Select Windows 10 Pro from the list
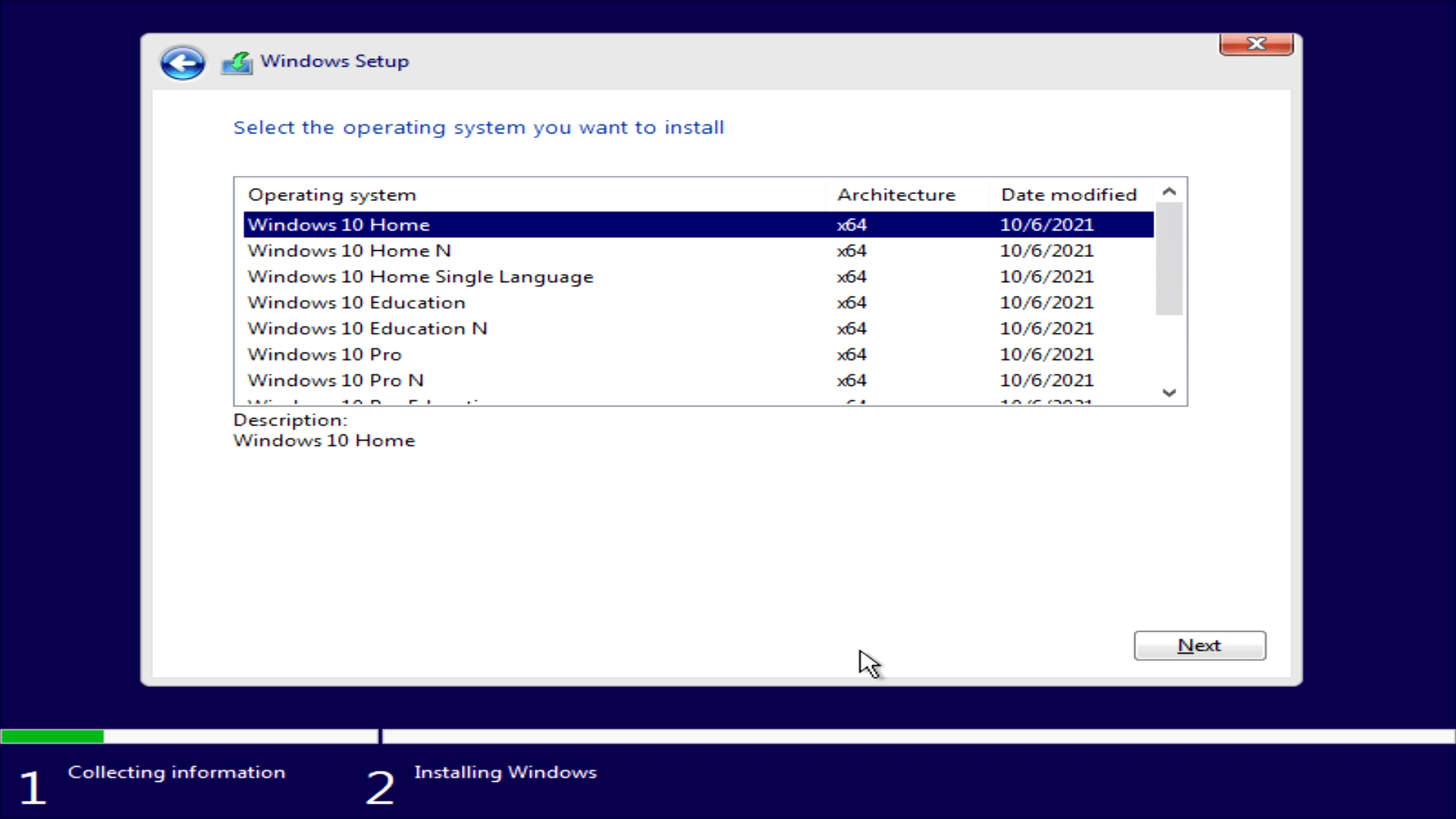 point(325,354)
